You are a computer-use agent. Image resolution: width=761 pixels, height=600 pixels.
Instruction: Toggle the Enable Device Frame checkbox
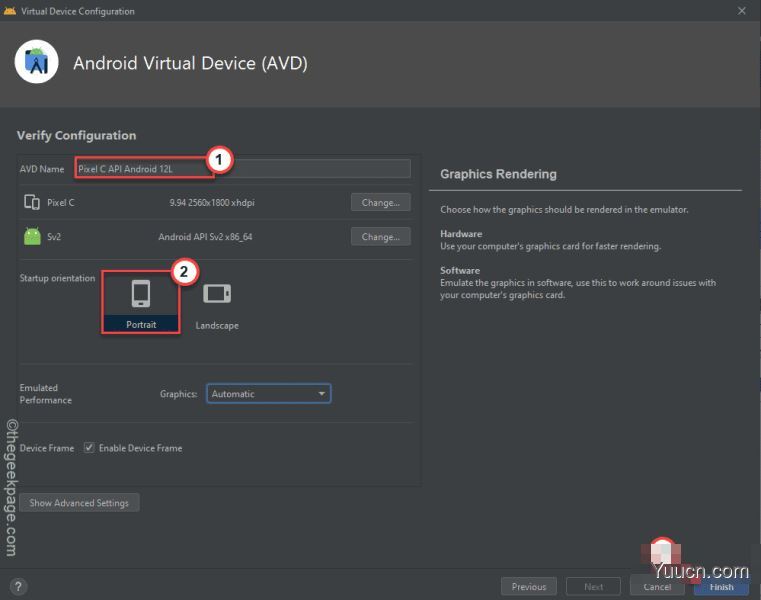[89, 448]
